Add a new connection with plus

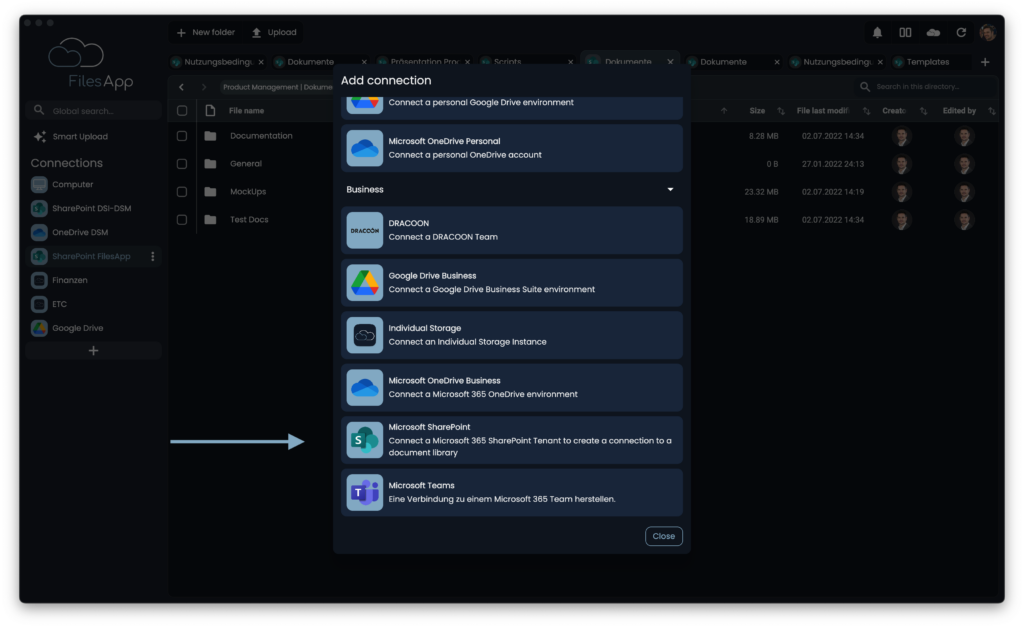click(x=93, y=351)
